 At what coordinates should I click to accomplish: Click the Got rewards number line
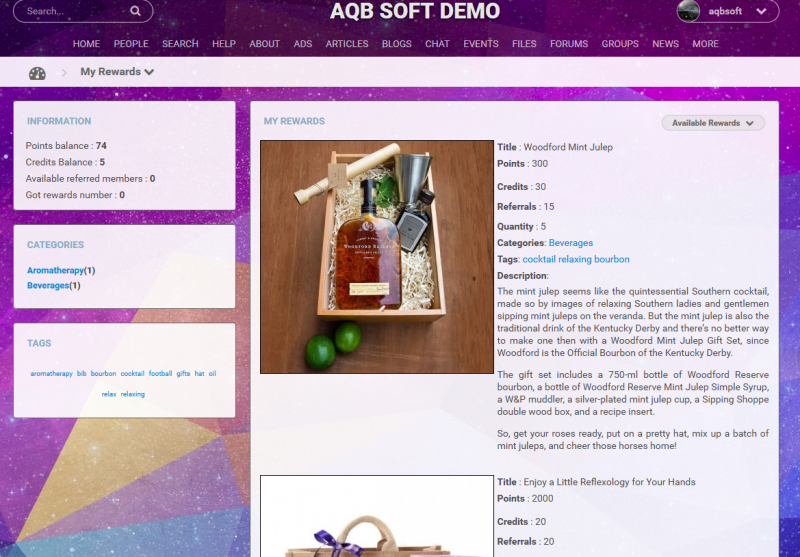click(x=75, y=195)
